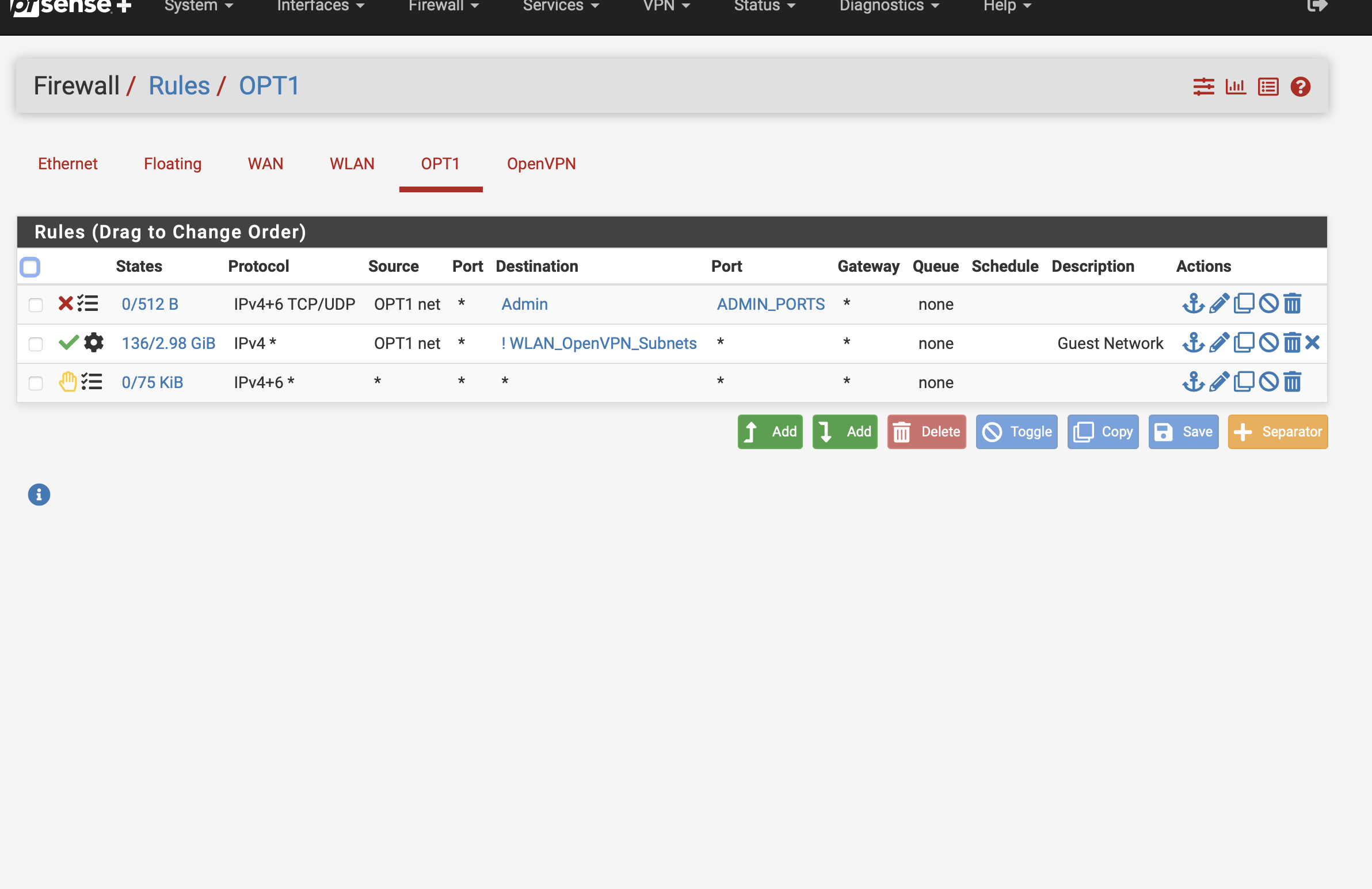This screenshot has height=889, width=1372.
Task: Open the ADMIN_PORTS alias link
Action: click(770, 304)
